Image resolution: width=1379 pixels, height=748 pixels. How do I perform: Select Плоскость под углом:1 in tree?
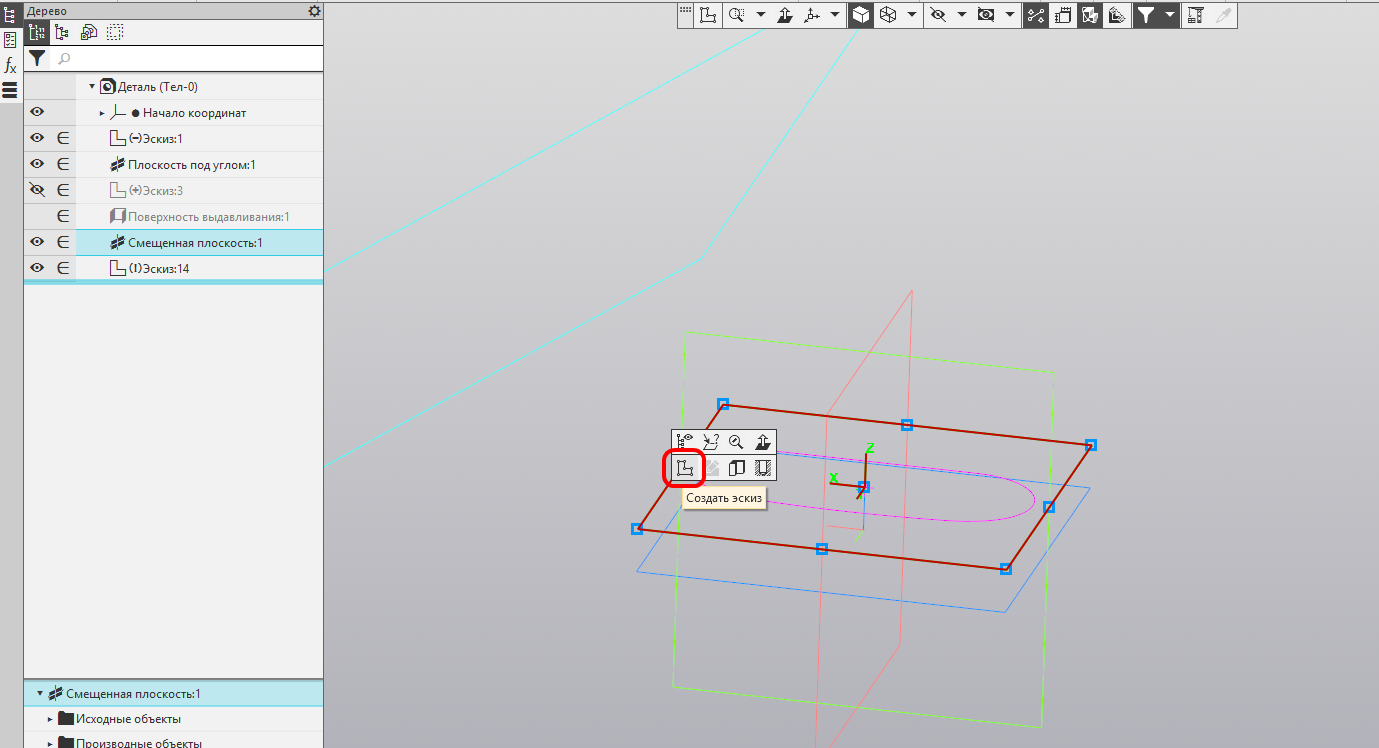click(192, 164)
